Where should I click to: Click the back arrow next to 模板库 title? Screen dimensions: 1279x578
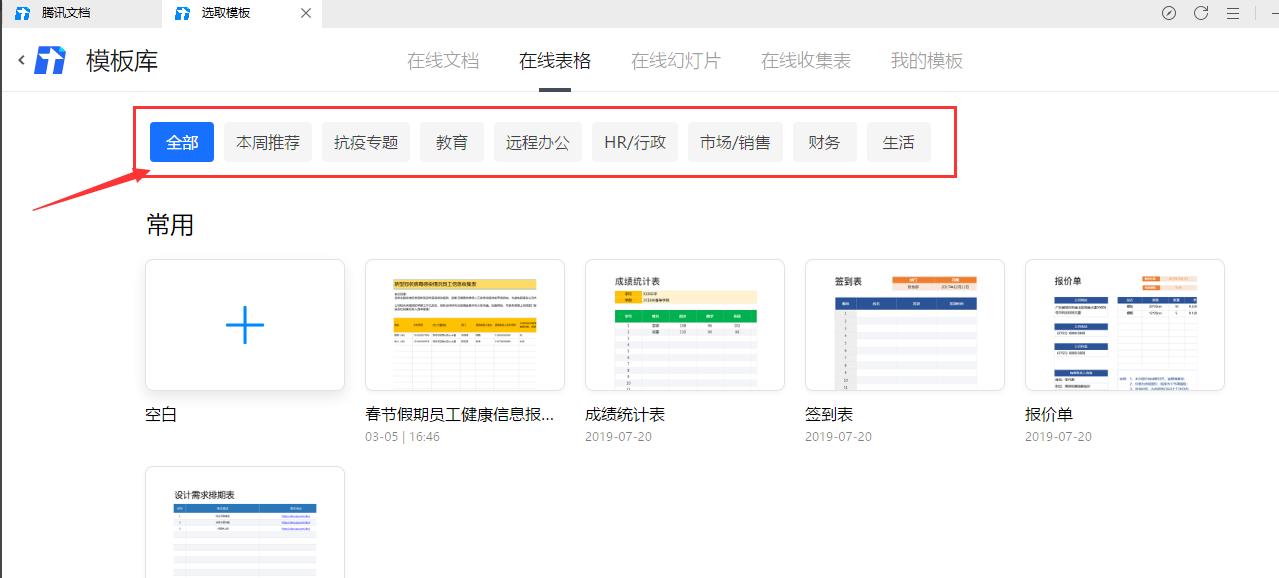[x=19, y=60]
